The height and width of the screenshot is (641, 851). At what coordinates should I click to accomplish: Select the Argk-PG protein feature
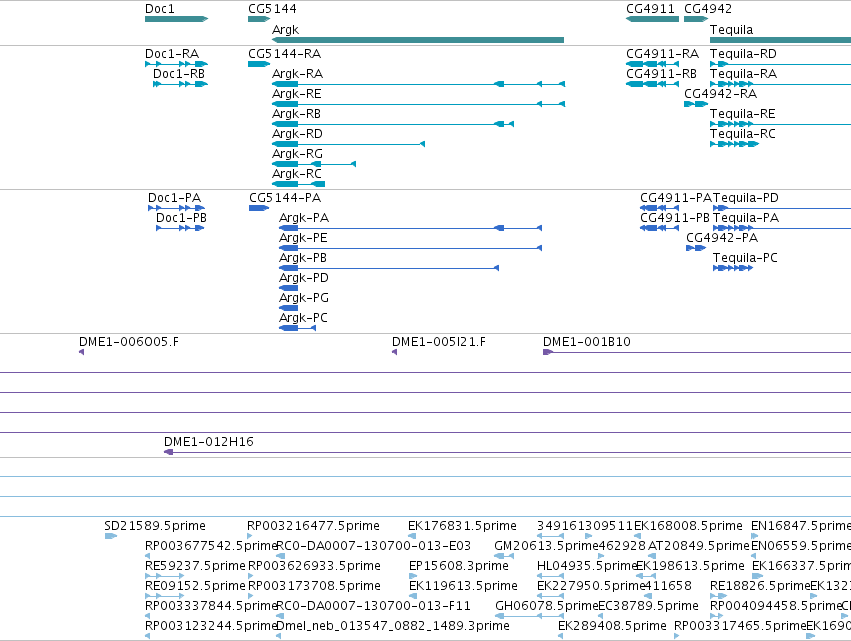coord(289,308)
